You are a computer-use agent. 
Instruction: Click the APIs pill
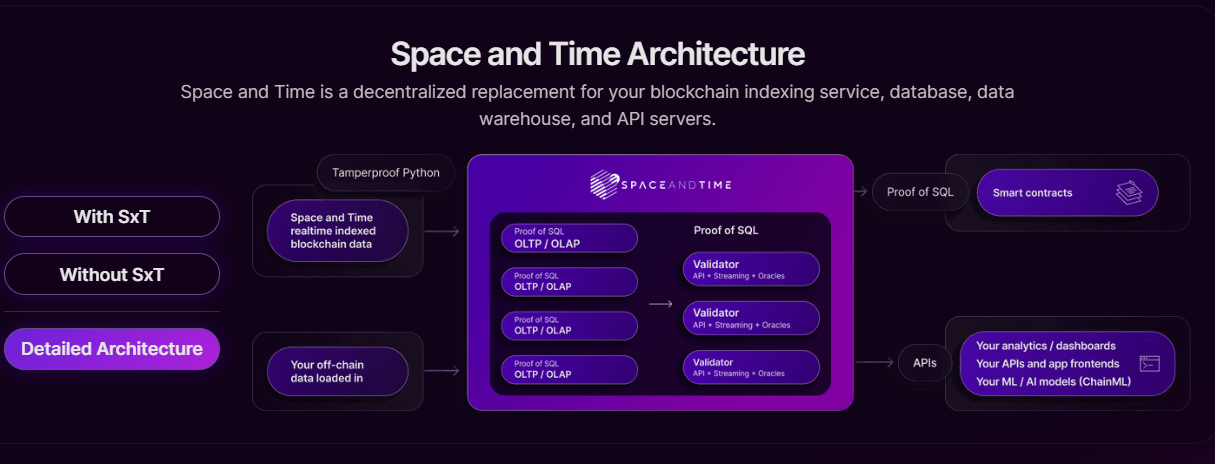tap(925, 363)
